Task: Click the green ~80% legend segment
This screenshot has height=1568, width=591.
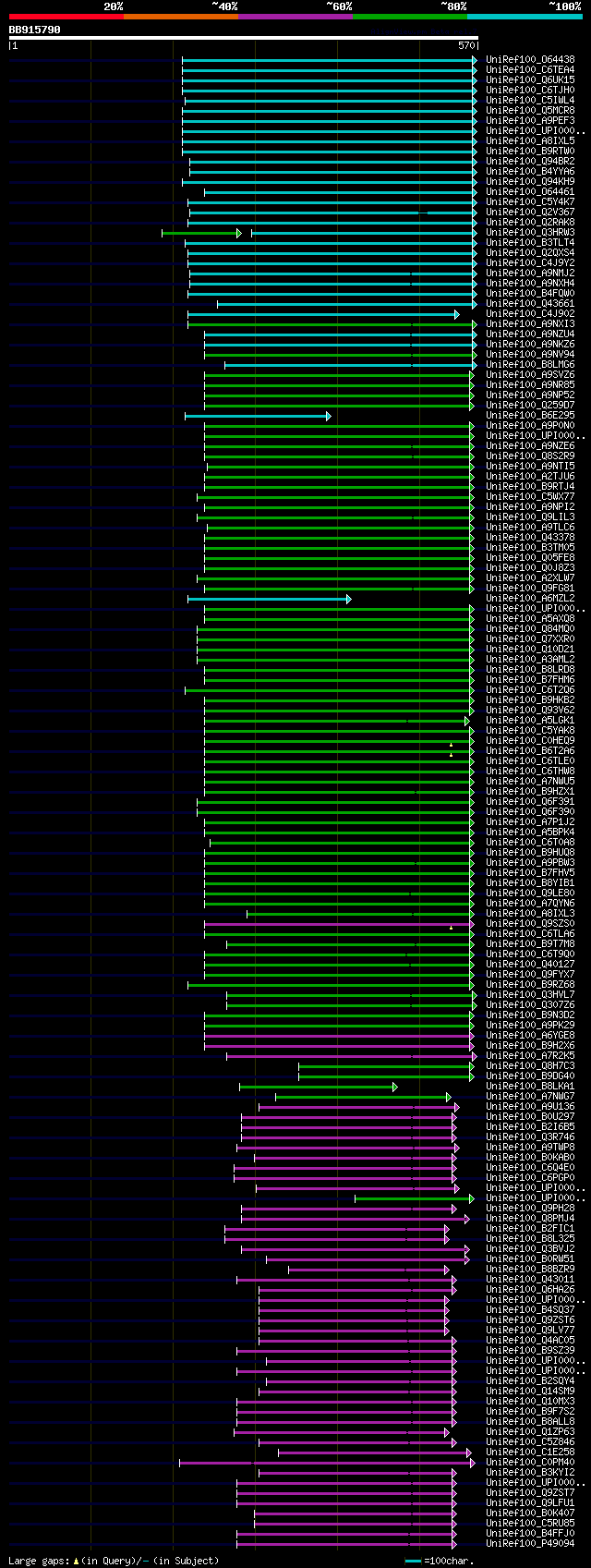Action: click(x=409, y=17)
